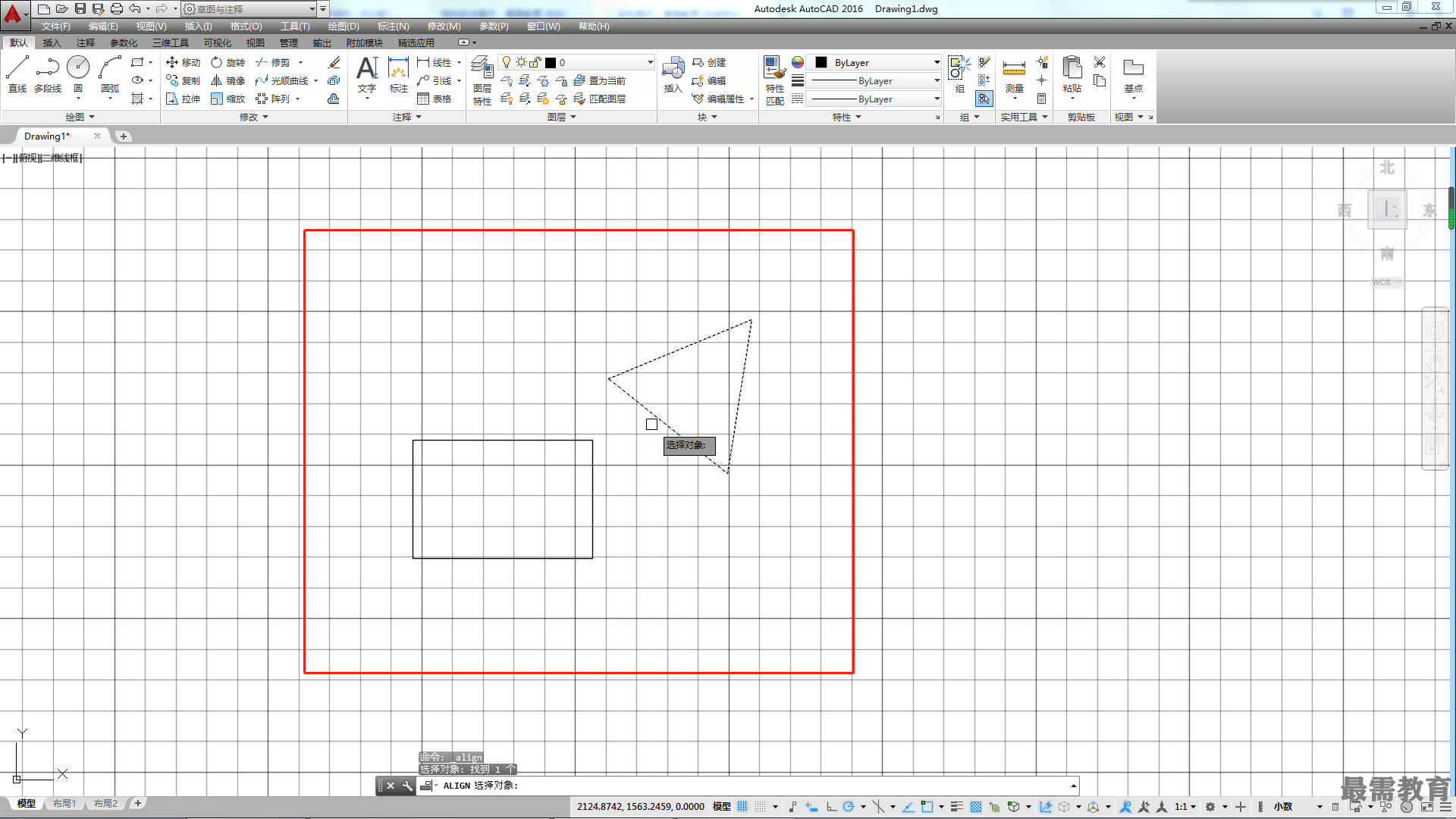This screenshot has width=1456, height=819.
Task: Toggle transparency display in status bar
Action: pyautogui.click(x=976, y=807)
